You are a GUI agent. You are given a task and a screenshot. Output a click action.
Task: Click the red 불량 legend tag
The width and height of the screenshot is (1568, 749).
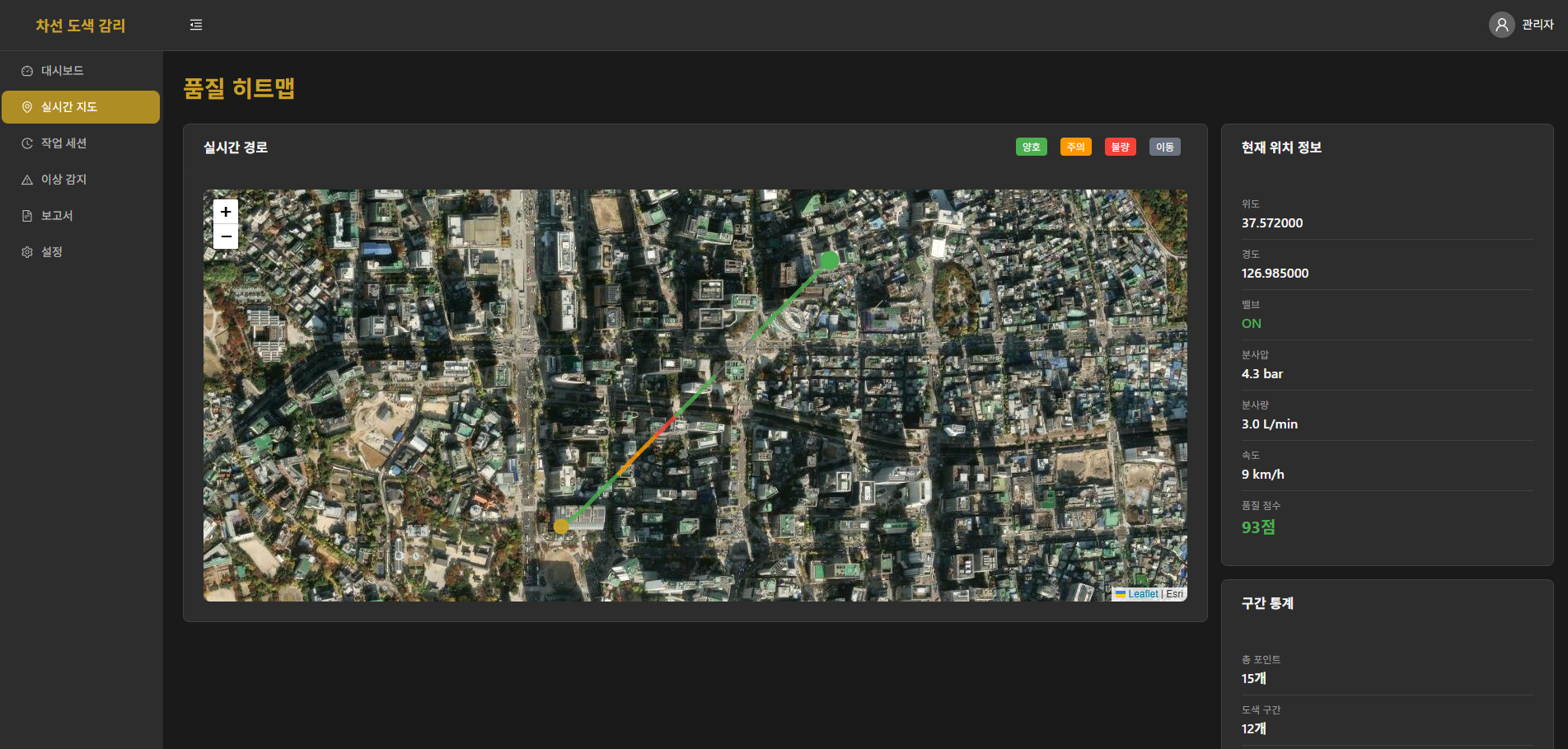point(1120,147)
